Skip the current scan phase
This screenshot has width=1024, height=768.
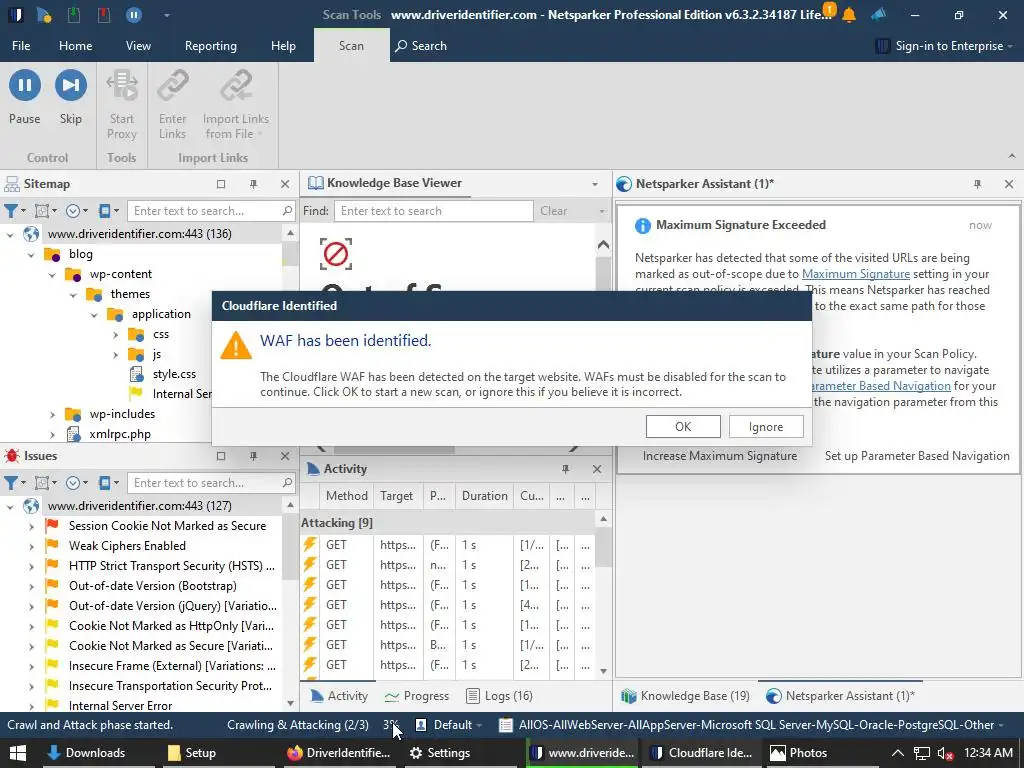point(71,97)
